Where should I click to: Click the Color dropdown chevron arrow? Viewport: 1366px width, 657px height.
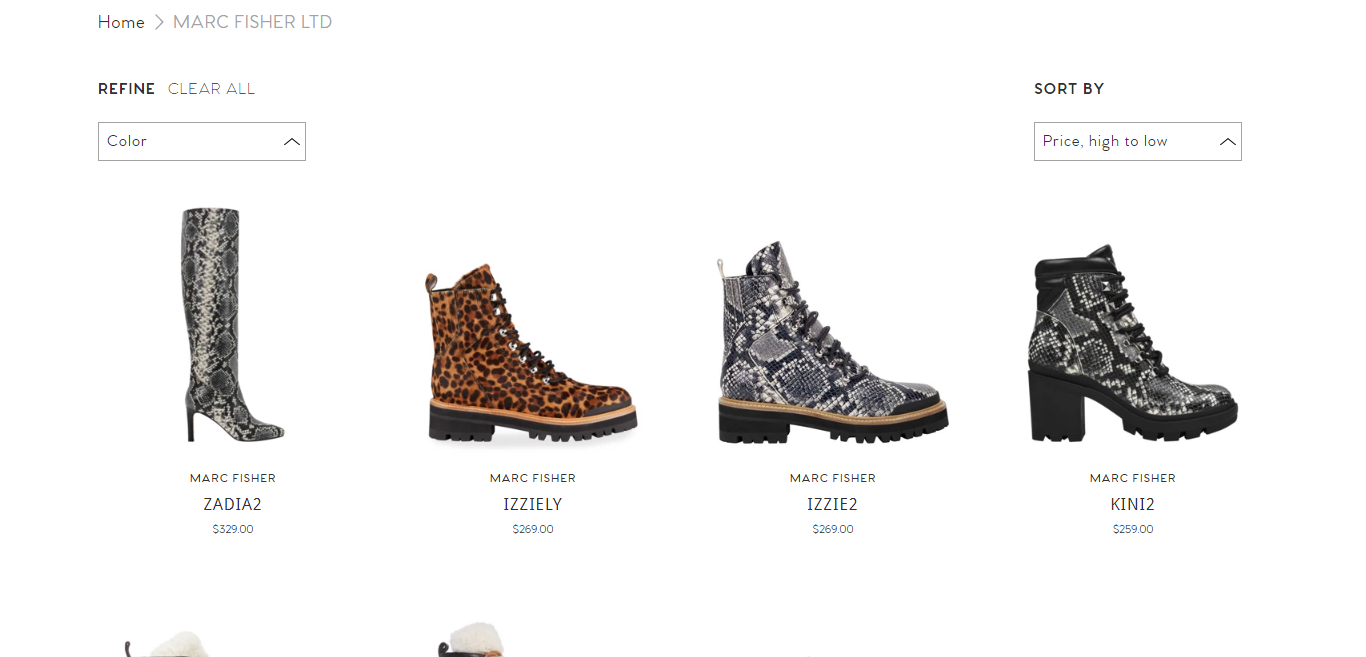[292, 142]
